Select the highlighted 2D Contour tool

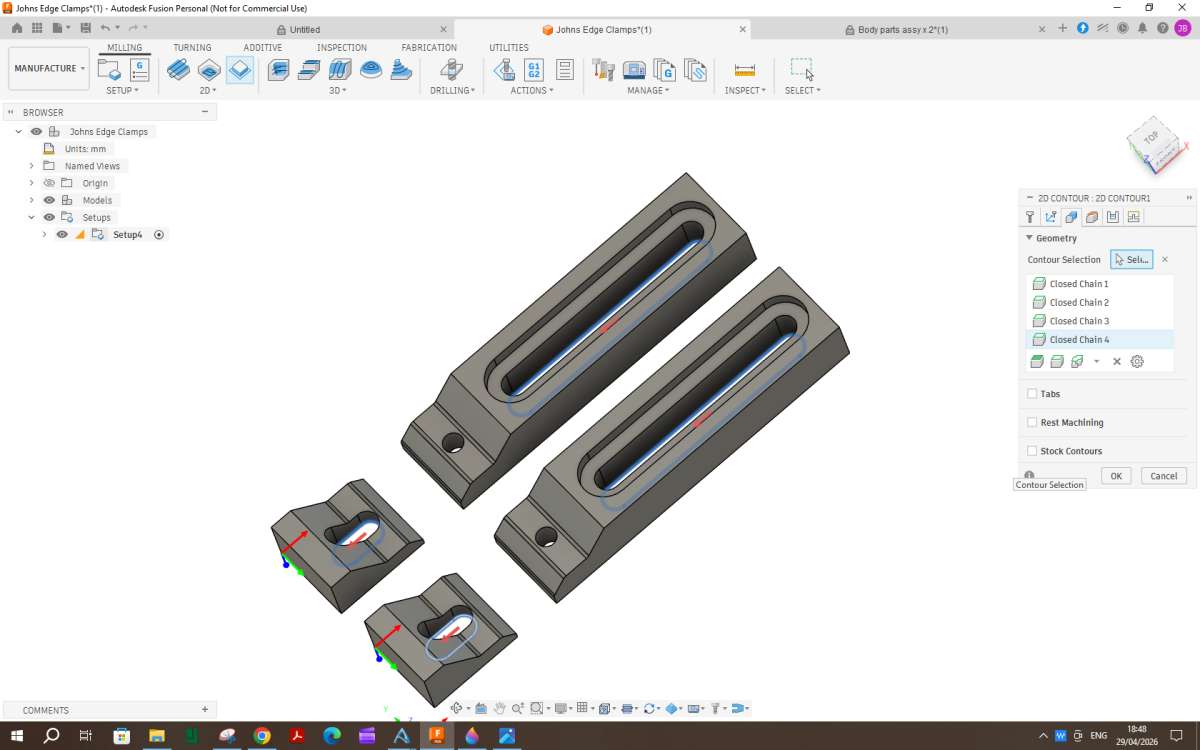(240, 70)
